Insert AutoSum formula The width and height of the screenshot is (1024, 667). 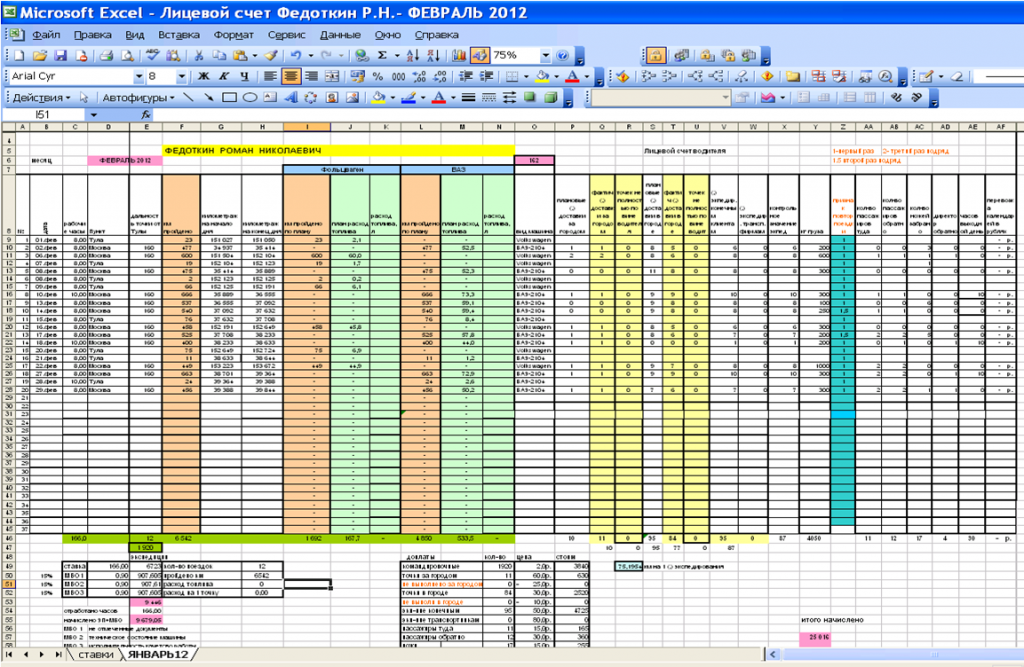point(382,56)
